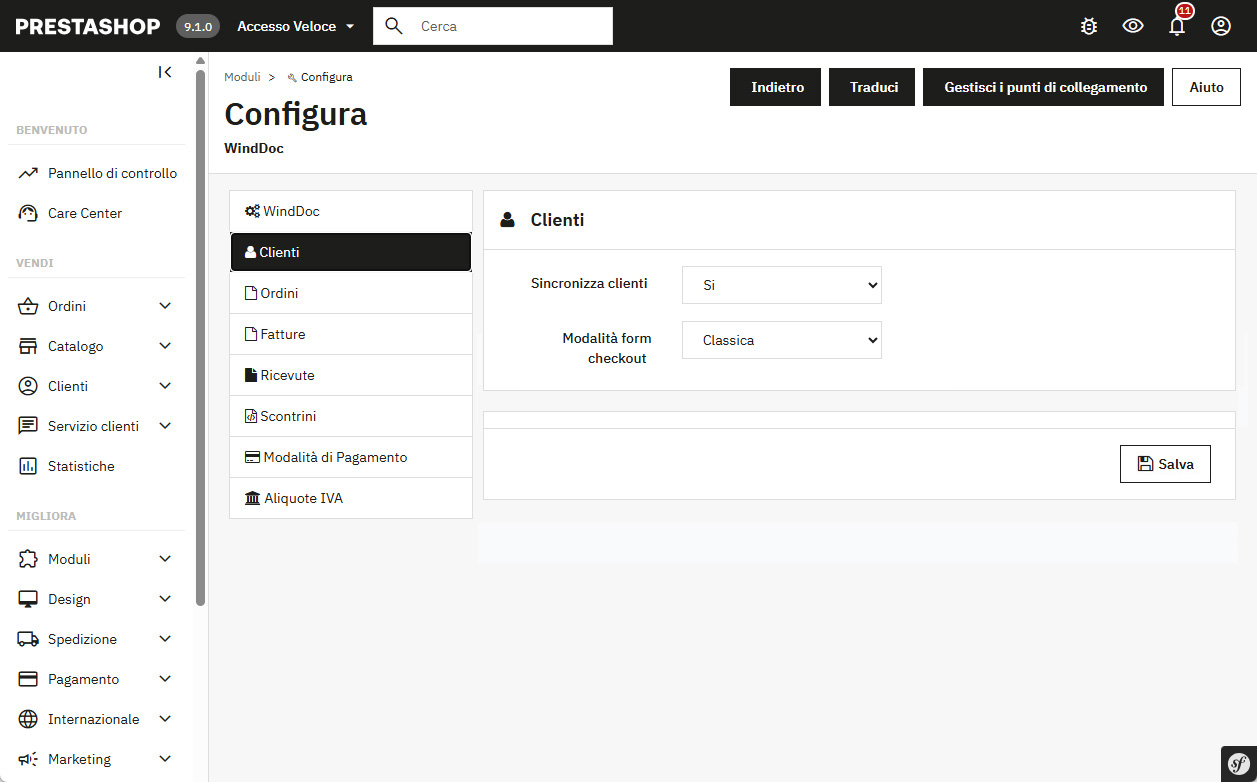Click the Aiuto button

click(1206, 87)
